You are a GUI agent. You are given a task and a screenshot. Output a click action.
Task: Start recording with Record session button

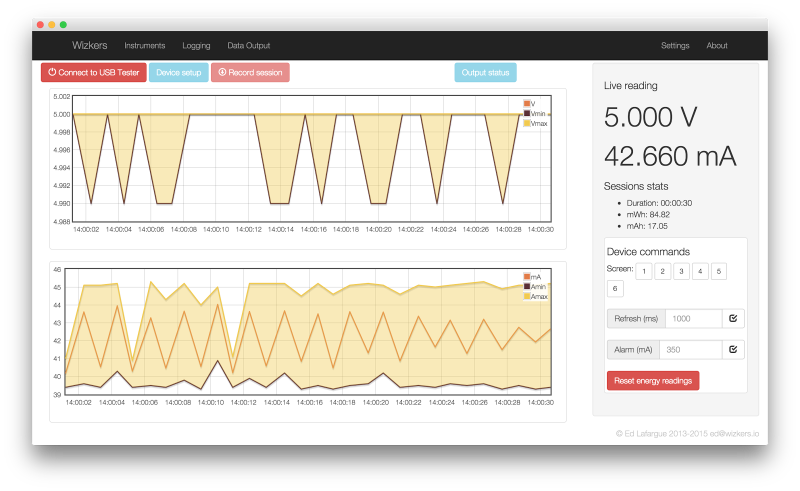[x=250, y=72]
